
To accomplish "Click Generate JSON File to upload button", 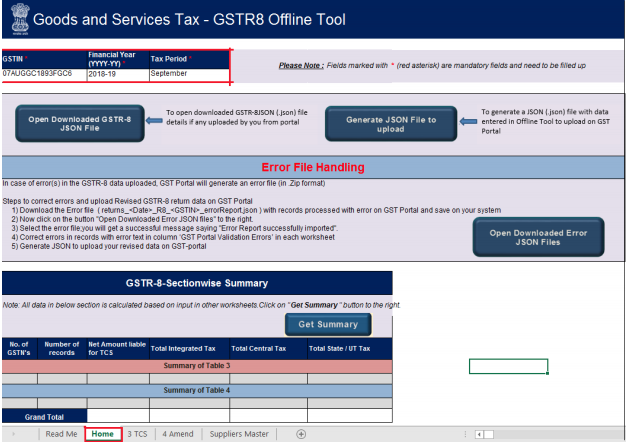I will point(391,124).
